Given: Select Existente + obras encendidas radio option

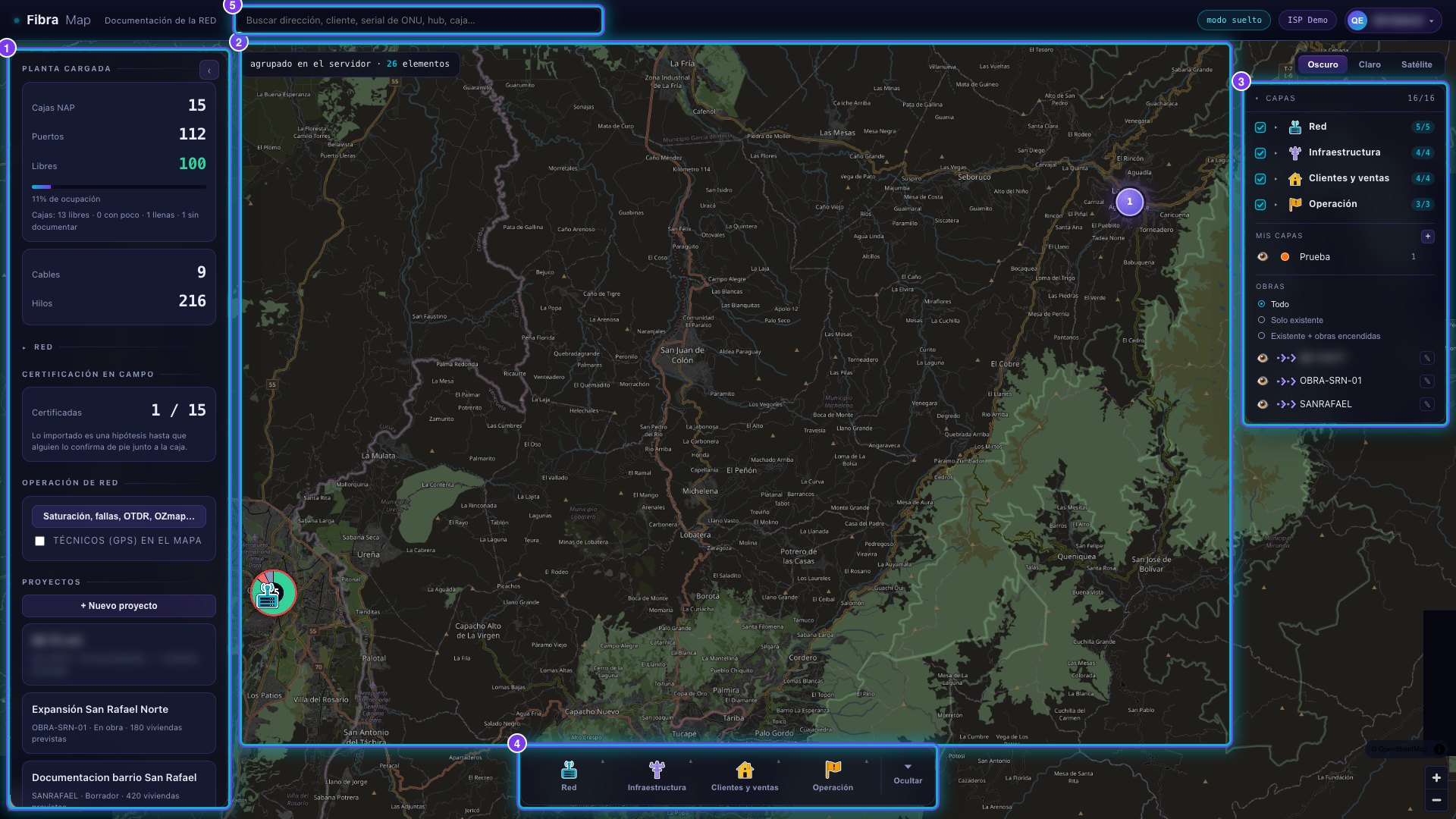Looking at the screenshot, I should click(1261, 336).
